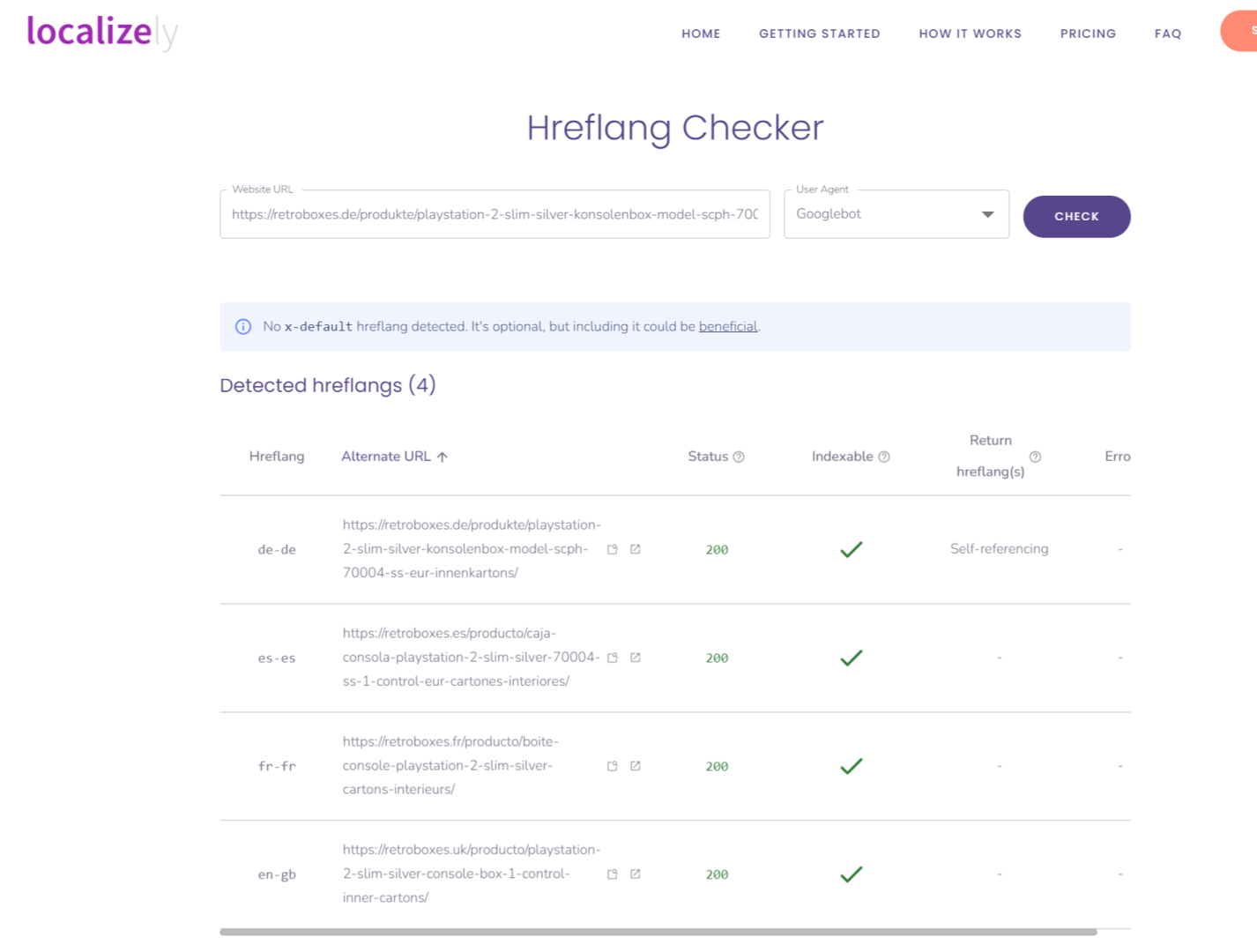Click the 'Hreflang Checker' page title
Viewport: 1257px width, 952px height.
pyautogui.click(x=675, y=129)
